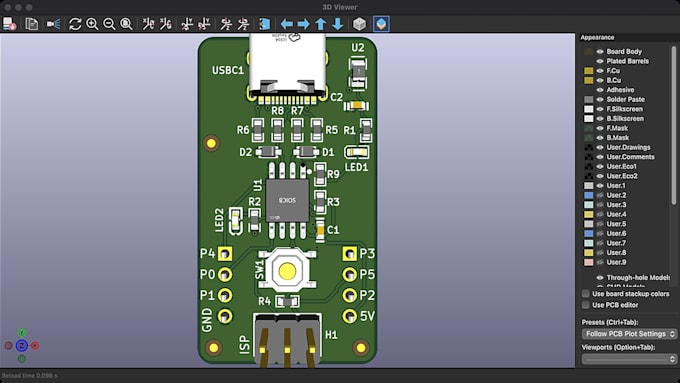This screenshot has width=680, height=383.
Task: Rotate Z counterclockwise toolbar icon
Action: point(243,24)
